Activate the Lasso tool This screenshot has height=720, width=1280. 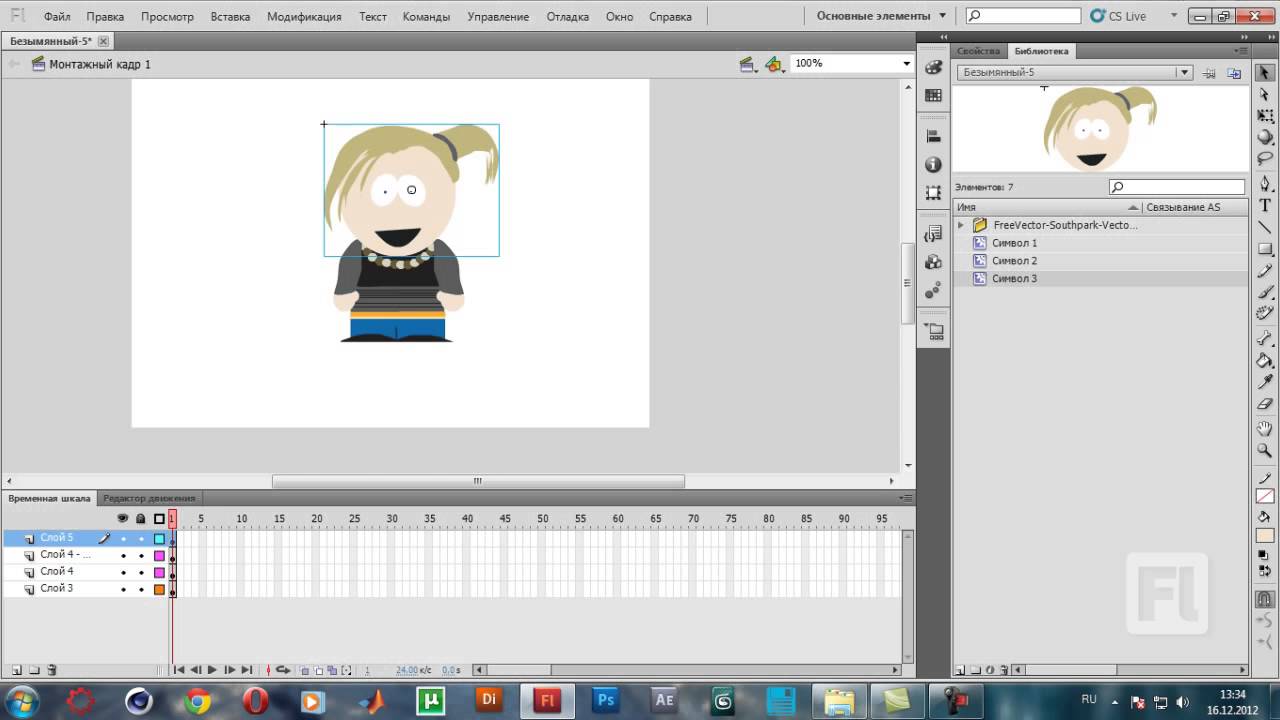pos(1264,159)
